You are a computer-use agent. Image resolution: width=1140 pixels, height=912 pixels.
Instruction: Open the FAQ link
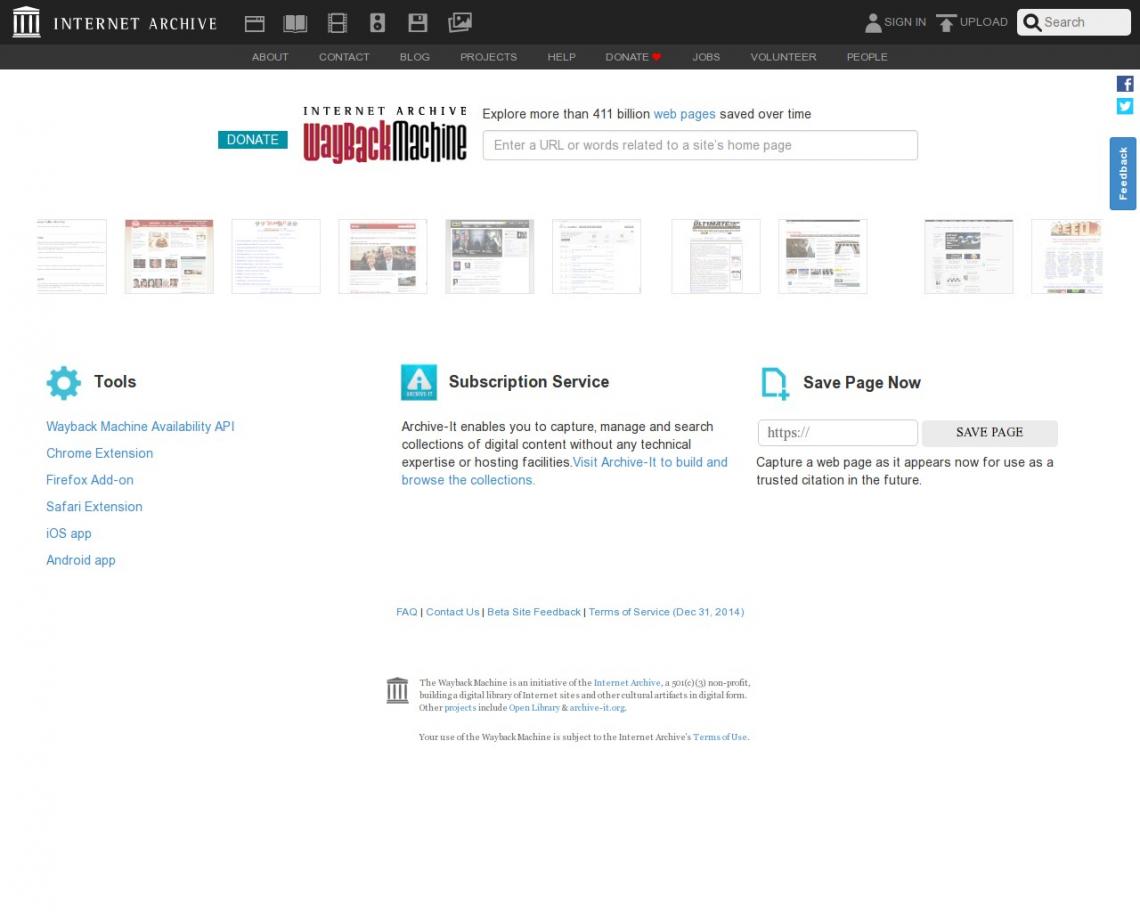(406, 612)
